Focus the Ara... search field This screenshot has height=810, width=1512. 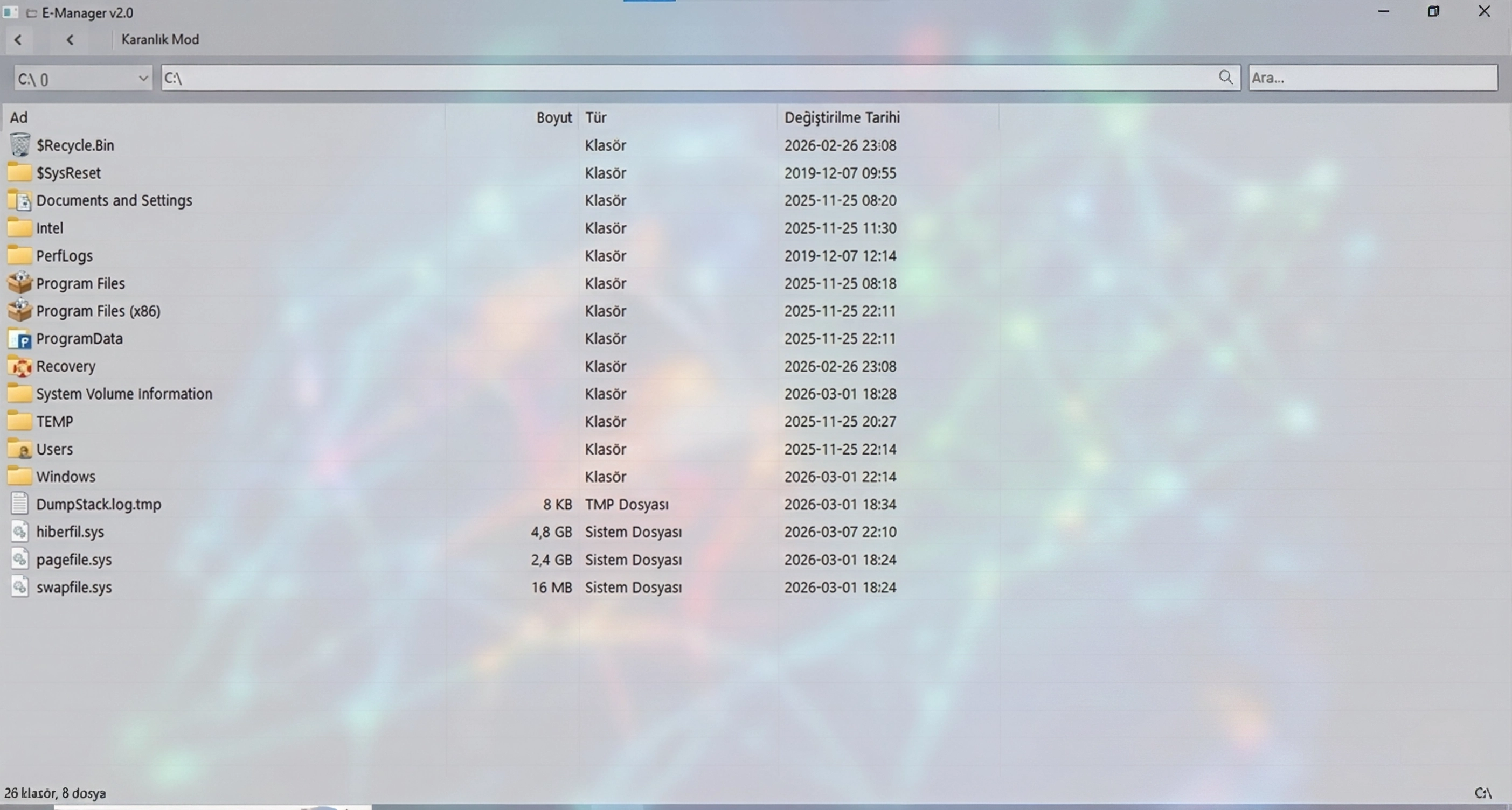[x=1372, y=78]
